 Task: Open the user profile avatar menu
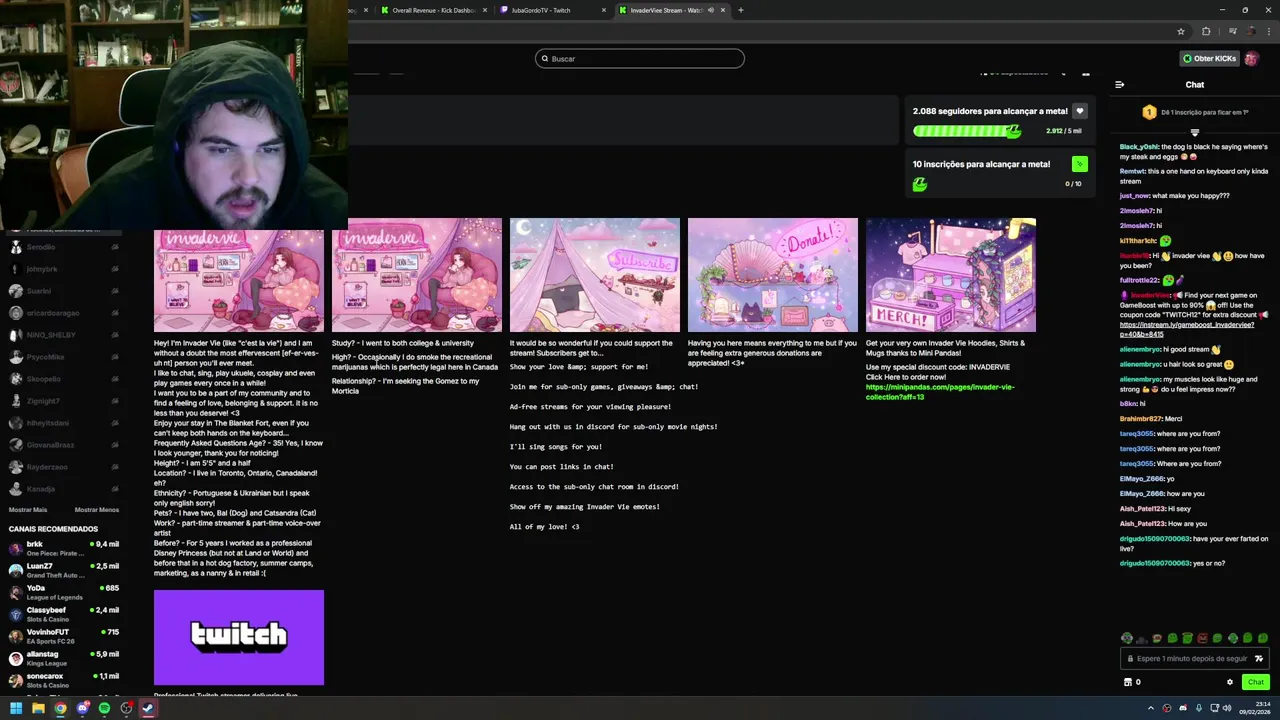tap(1251, 59)
